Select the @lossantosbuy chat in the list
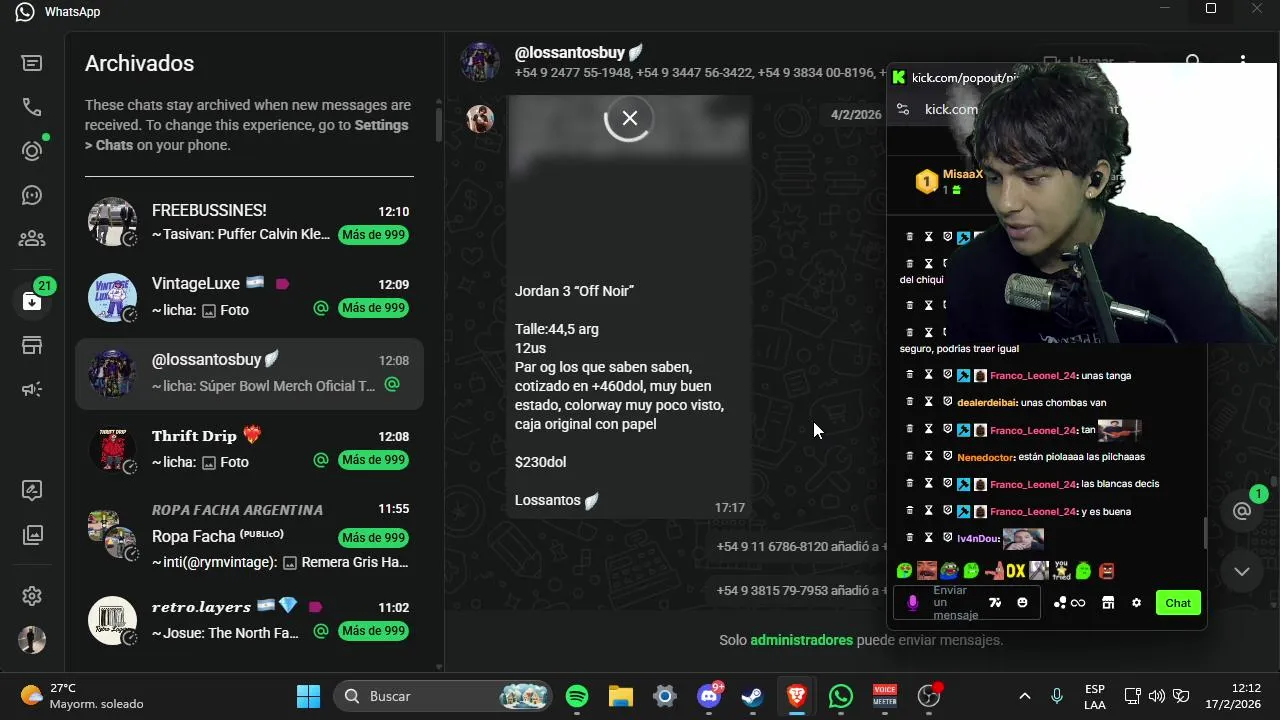Viewport: 1280px width, 720px height. pyautogui.click(x=249, y=373)
